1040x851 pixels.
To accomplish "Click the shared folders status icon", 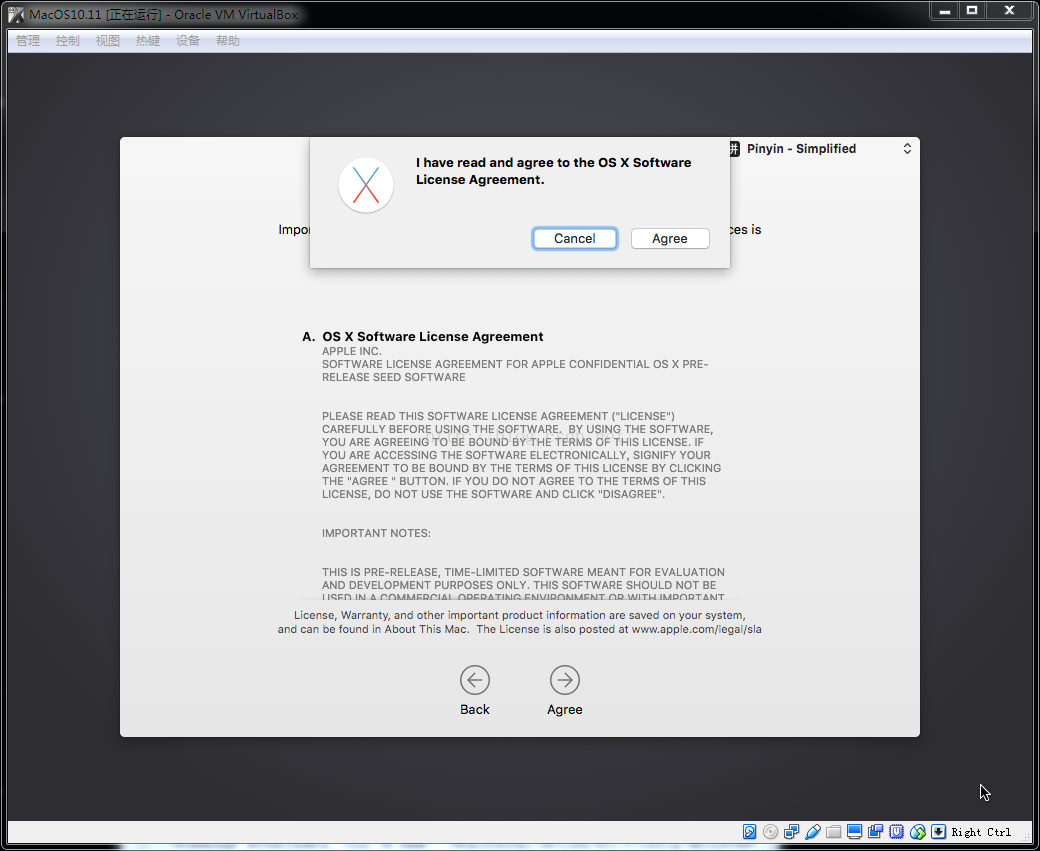I will click(834, 832).
